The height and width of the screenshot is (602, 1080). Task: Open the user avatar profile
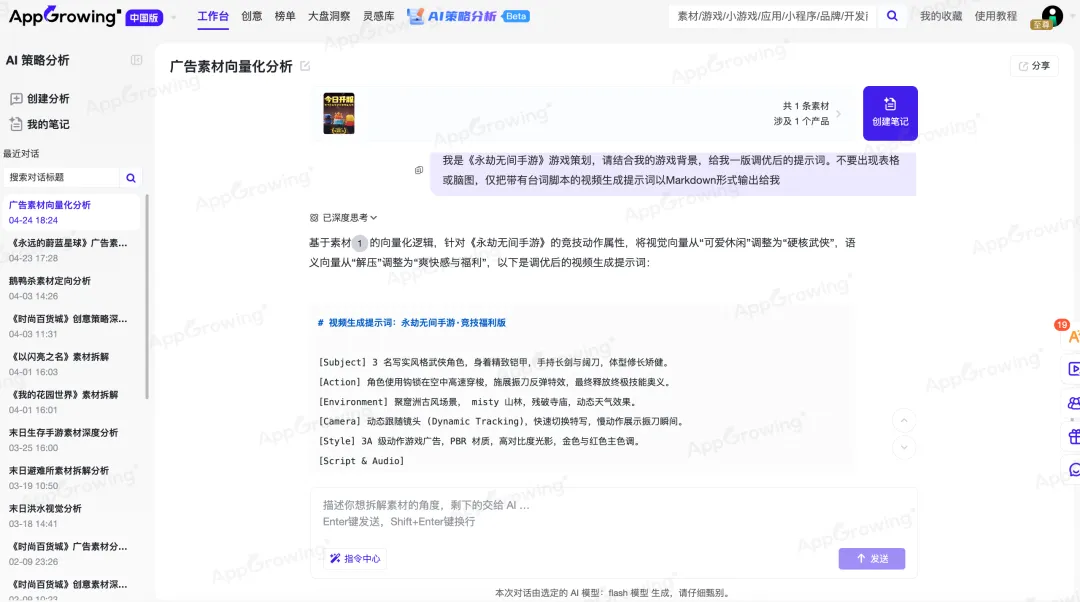click(x=1052, y=16)
